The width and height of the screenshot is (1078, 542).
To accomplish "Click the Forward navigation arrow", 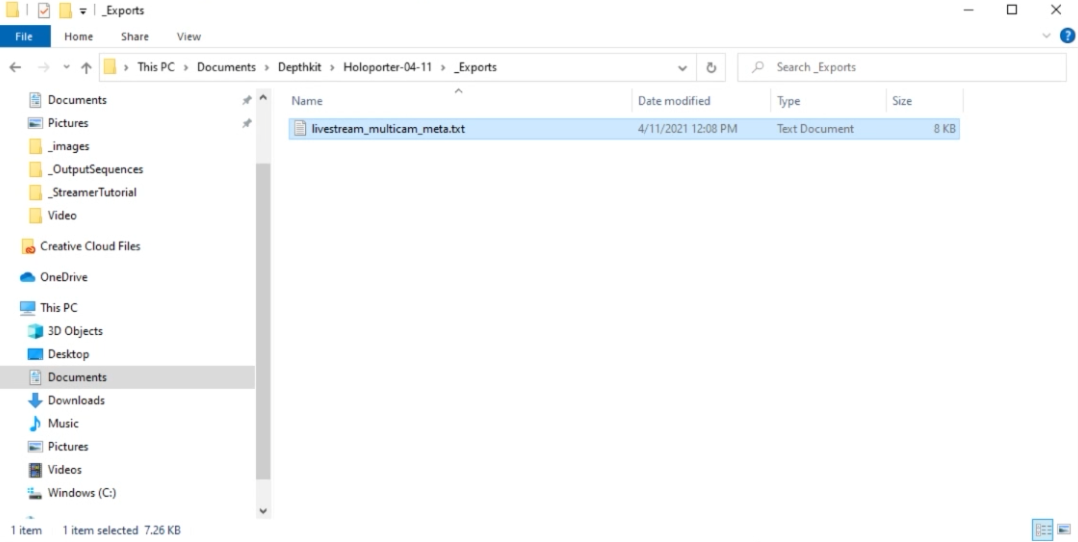I will click(x=43, y=67).
